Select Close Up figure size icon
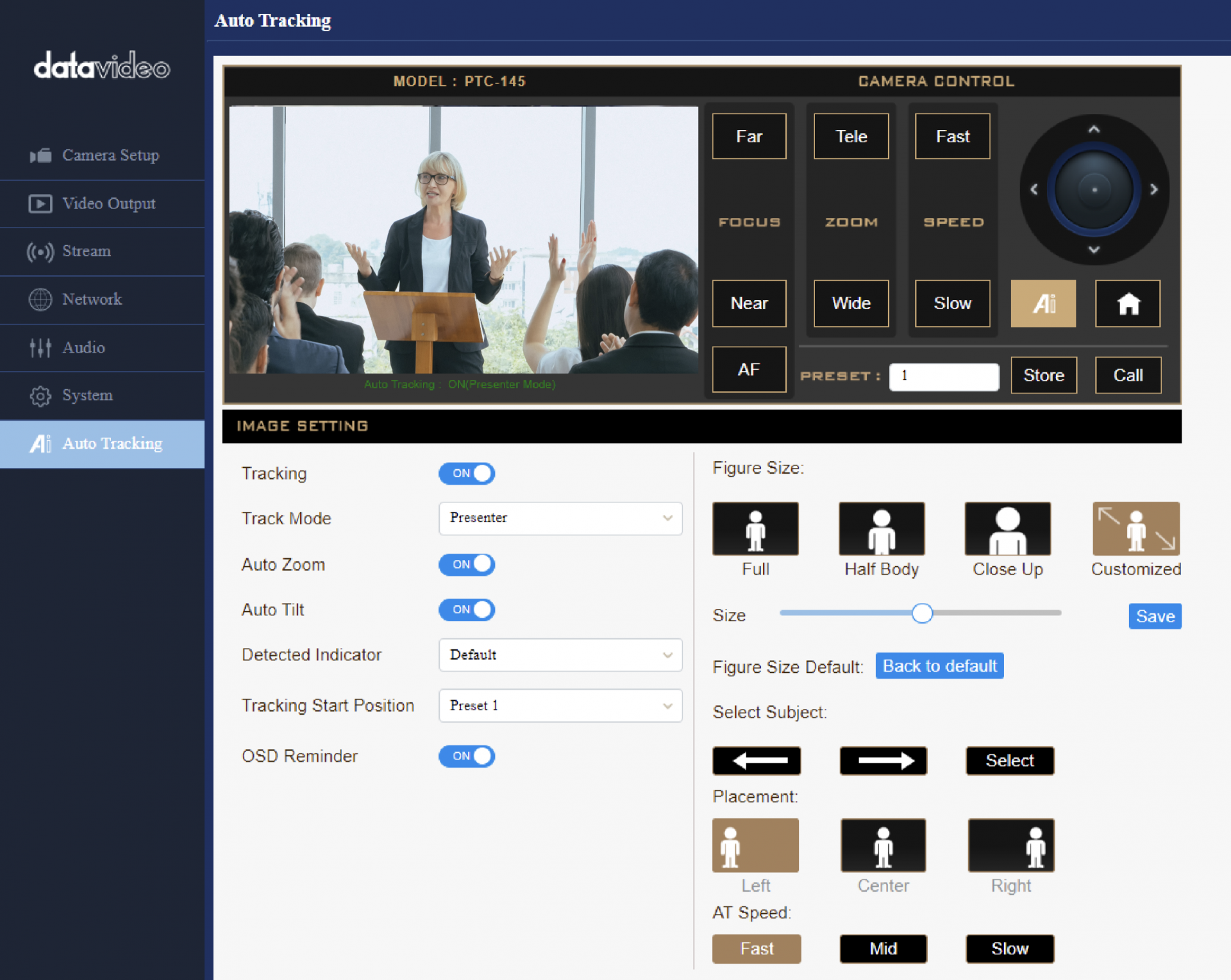Image resolution: width=1231 pixels, height=980 pixels. pyautogui.click(x=1007, y=529)
